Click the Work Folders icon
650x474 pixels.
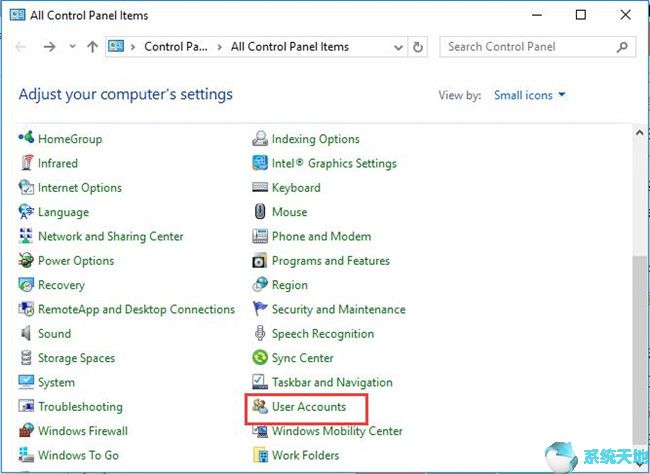click(261, 455)
